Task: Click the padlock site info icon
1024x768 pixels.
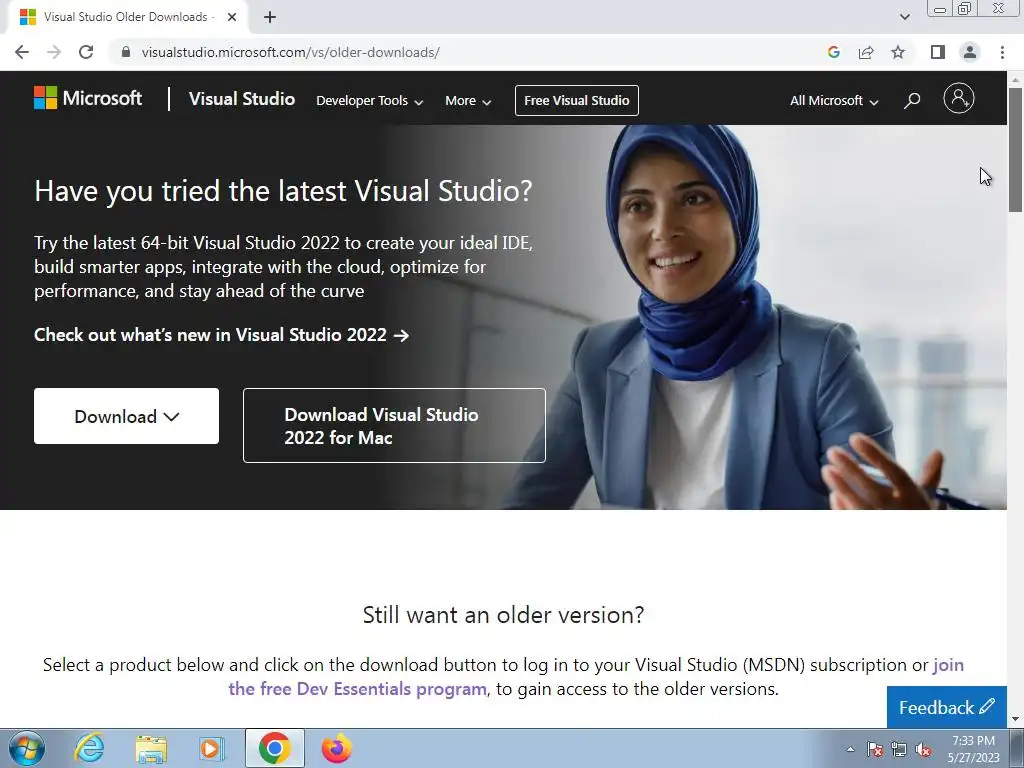Action: click(126, 52)
